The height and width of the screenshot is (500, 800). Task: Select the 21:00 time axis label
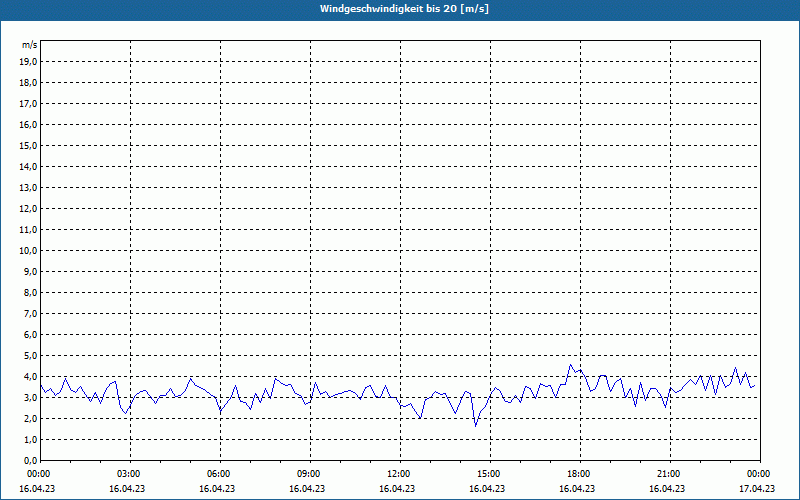tap(668, 474)
